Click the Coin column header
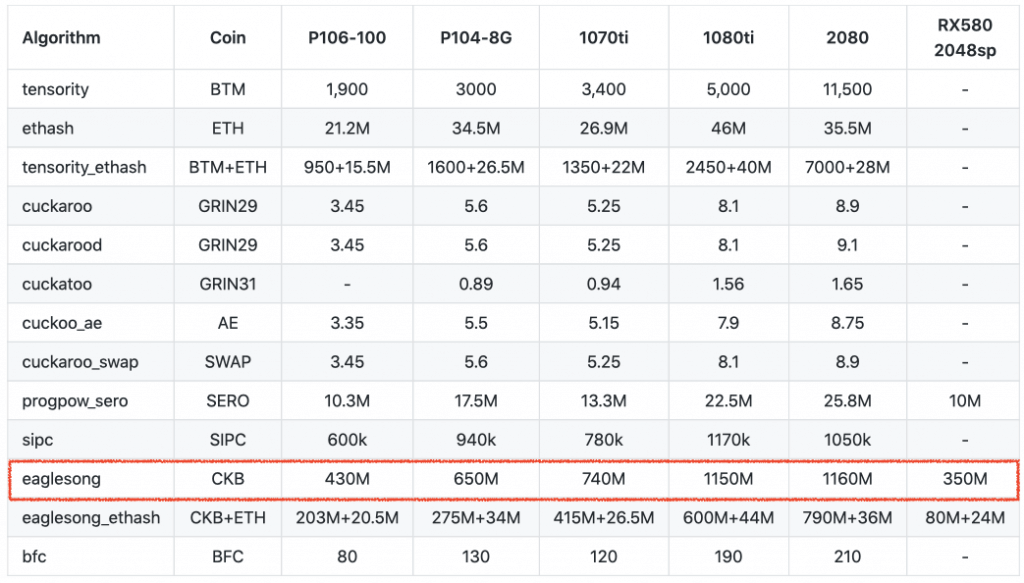Viewport: 1024px width, 583px height. click(227, 38)
